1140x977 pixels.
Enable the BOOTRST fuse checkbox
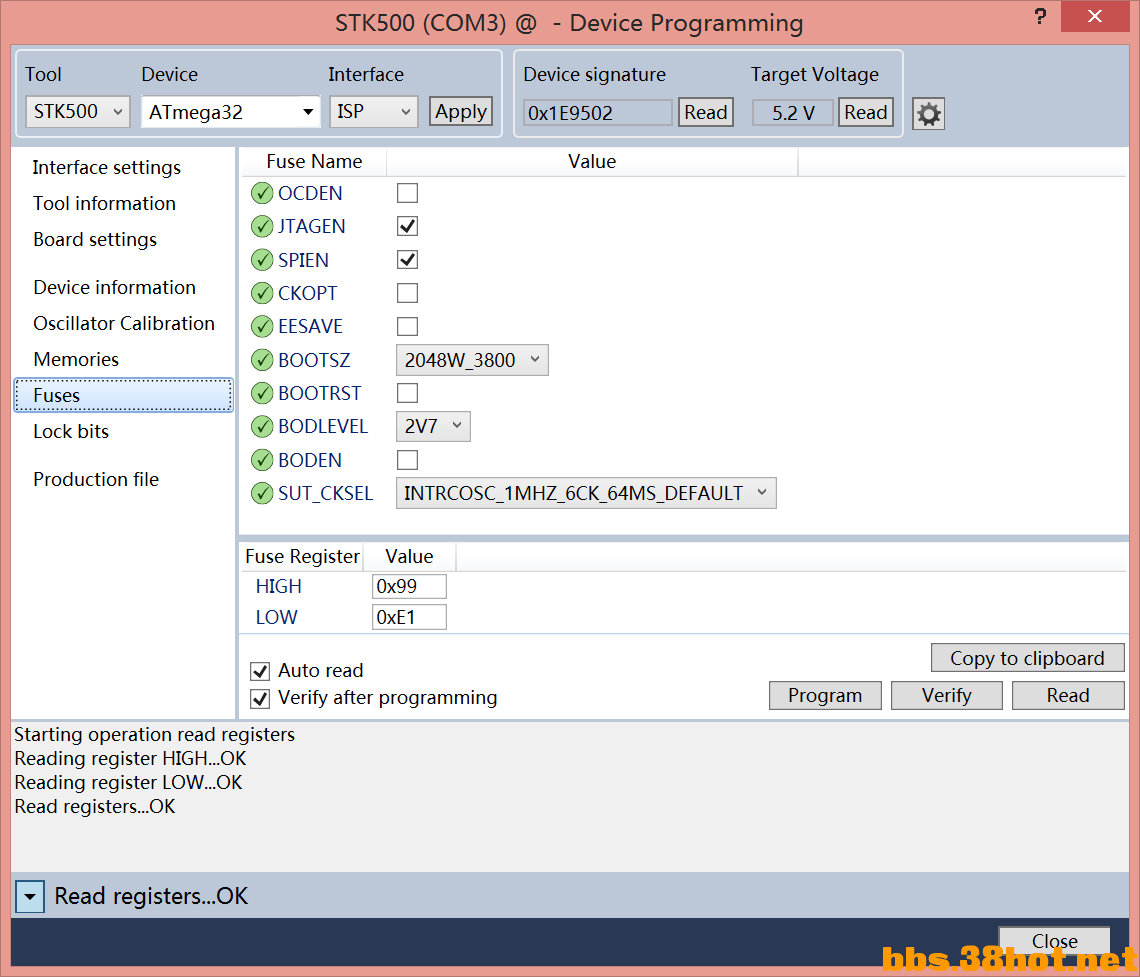click(x=407, y=393)
